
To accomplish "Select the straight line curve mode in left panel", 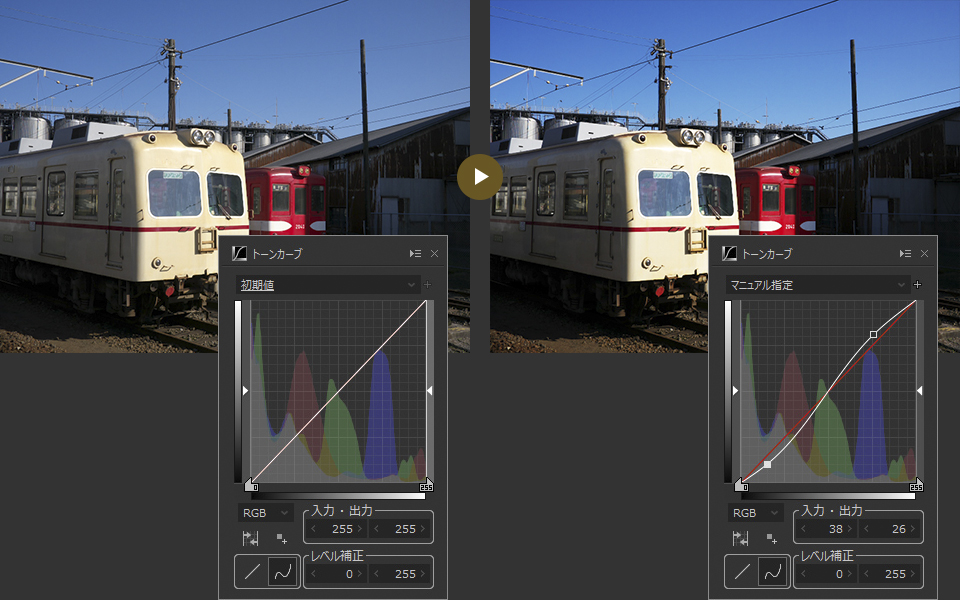I will coord(252,572).
